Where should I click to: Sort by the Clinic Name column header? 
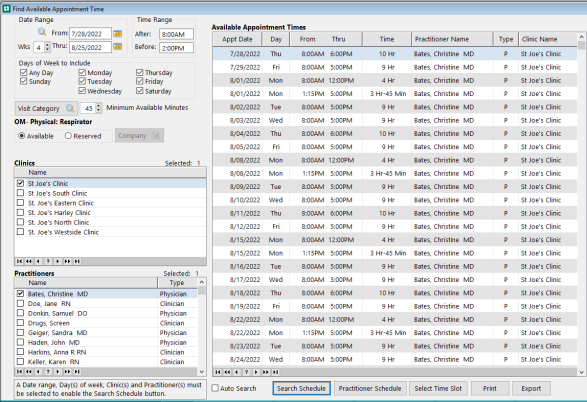[x=548, y=39]
